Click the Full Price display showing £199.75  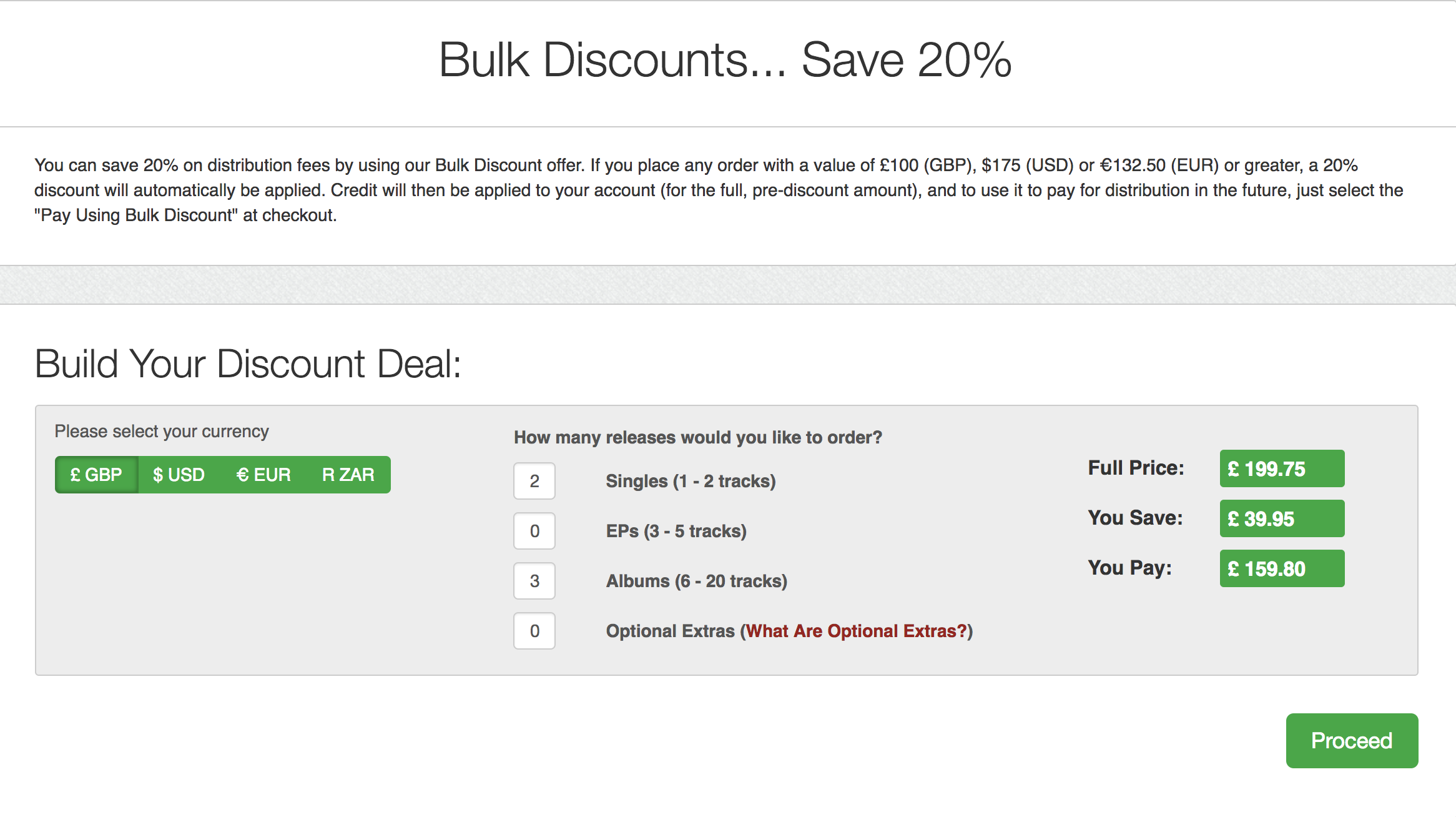1281,468
